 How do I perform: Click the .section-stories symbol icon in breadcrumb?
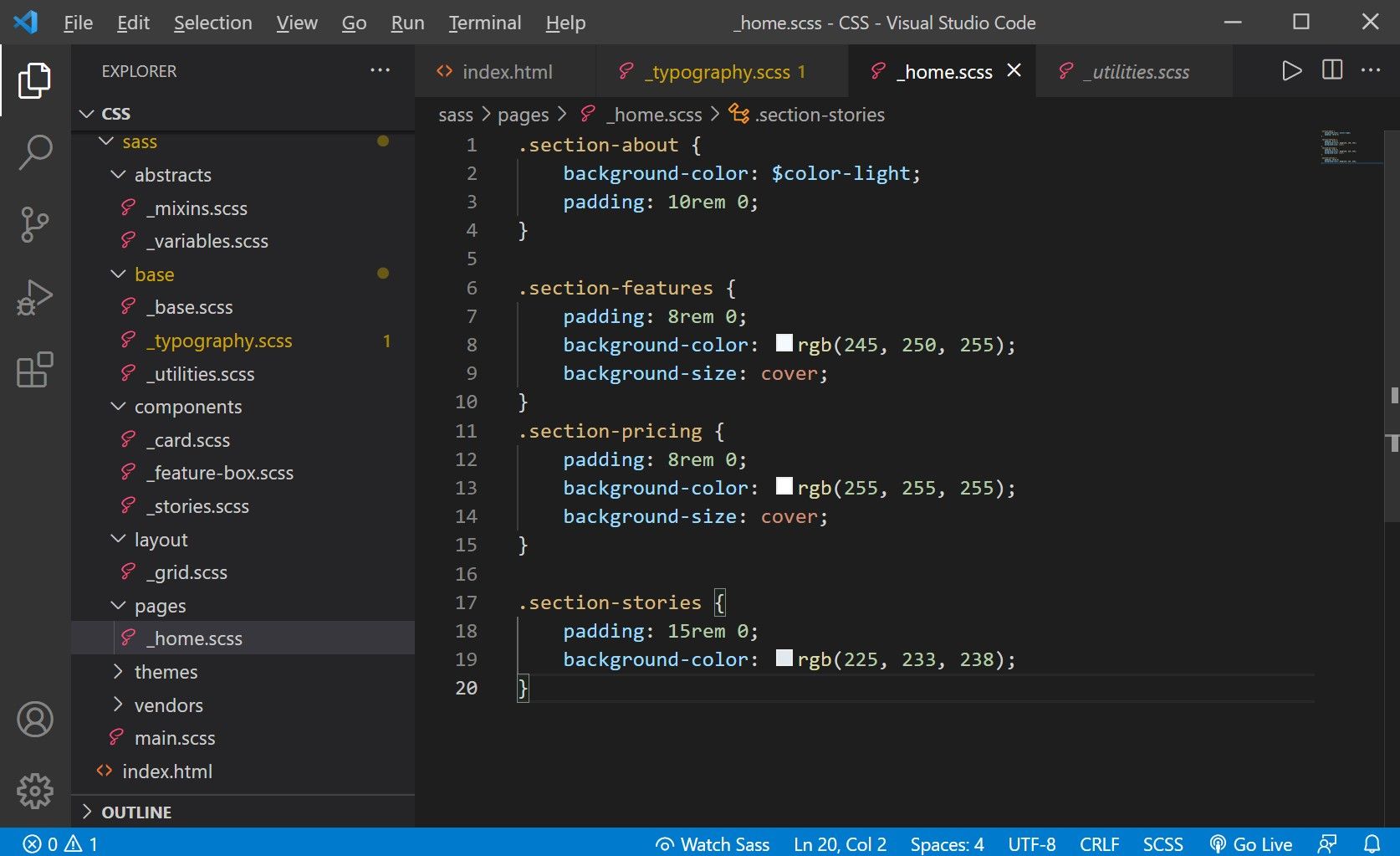738,114
